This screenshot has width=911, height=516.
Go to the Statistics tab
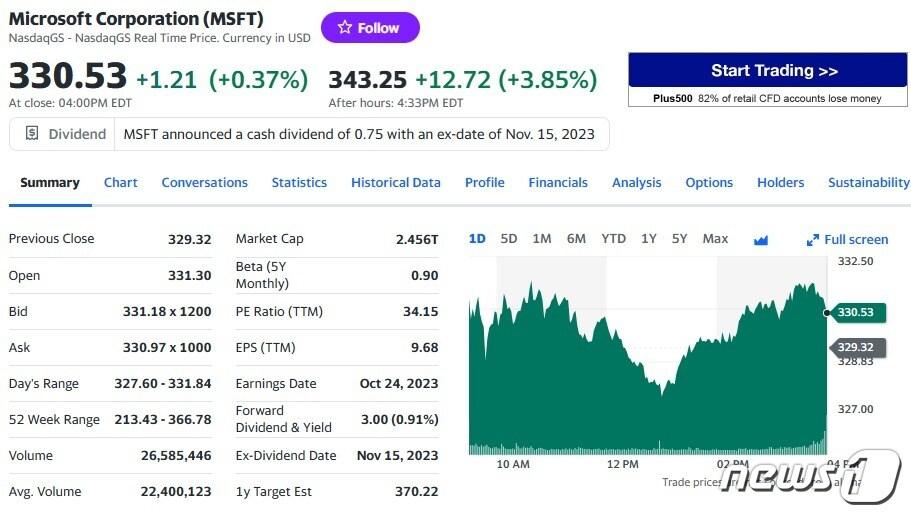click(299, 182)
